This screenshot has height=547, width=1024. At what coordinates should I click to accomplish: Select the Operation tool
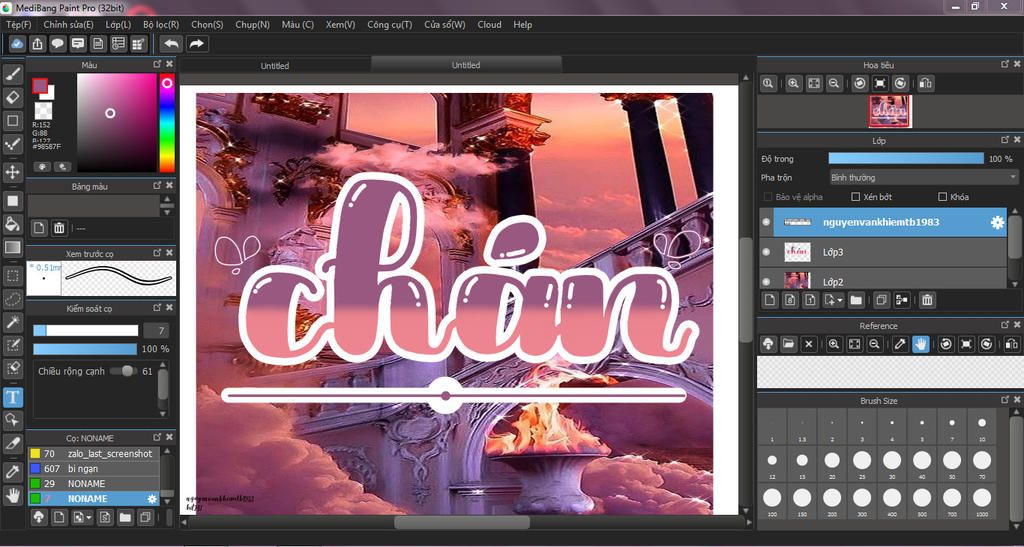pos(12,419)
